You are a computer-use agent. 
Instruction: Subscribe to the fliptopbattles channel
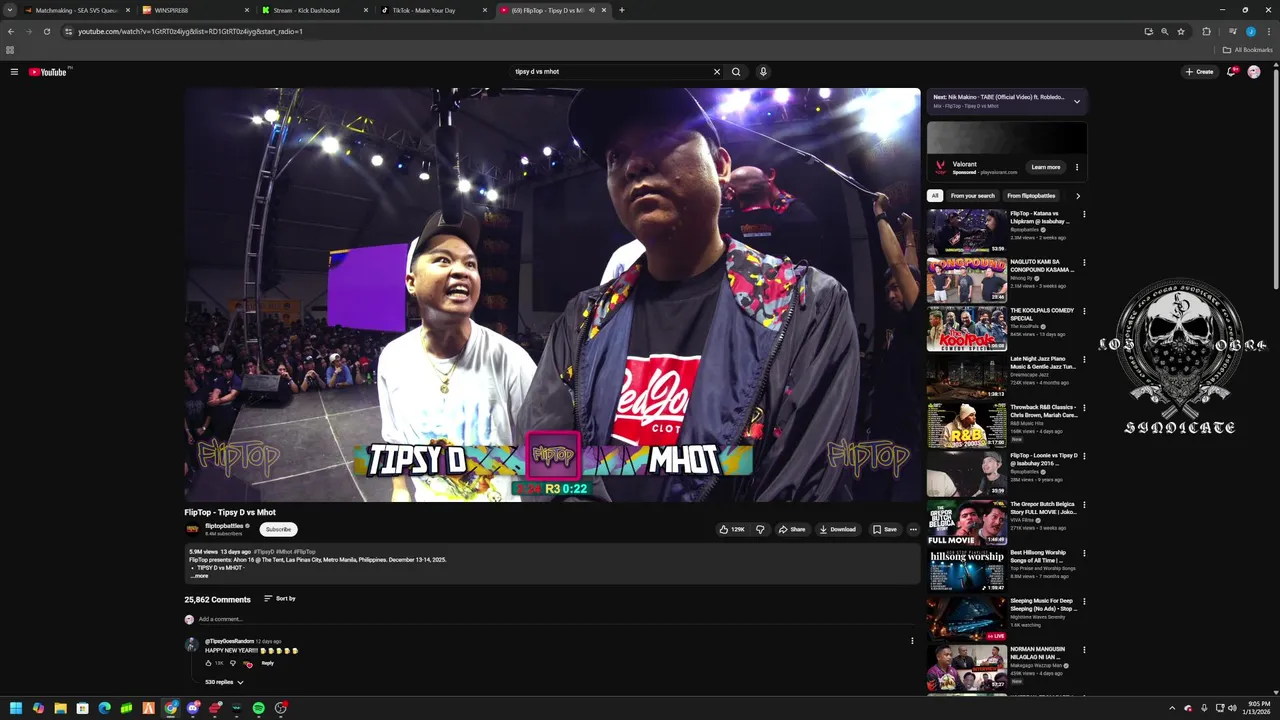(278, 529)
